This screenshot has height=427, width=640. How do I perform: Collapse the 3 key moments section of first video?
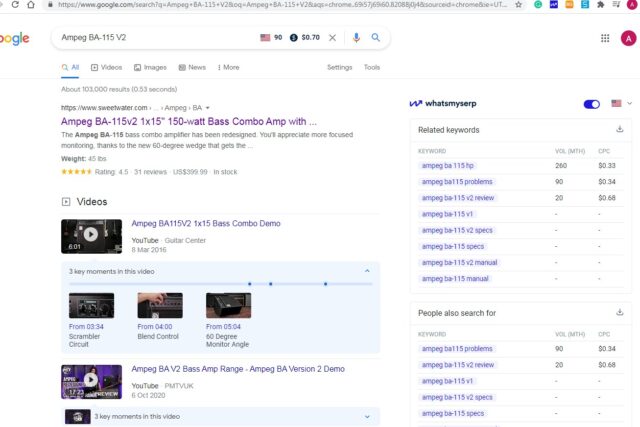pos(367,271)
